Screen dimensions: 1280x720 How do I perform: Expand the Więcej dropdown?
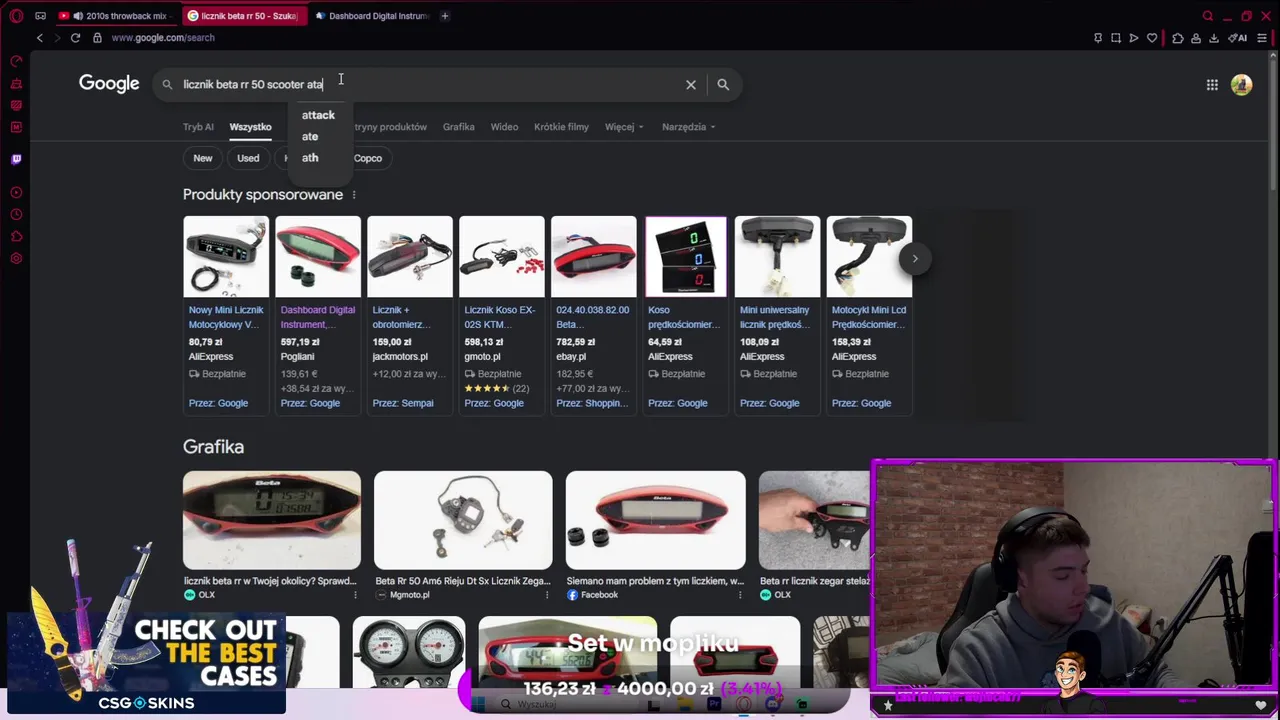click(x=624, y=127)
